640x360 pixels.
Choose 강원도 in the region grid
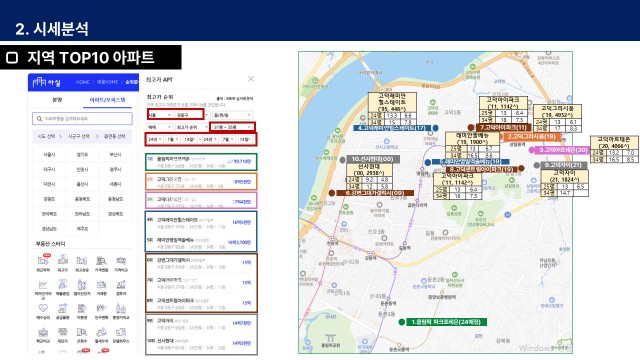[49, 199]
